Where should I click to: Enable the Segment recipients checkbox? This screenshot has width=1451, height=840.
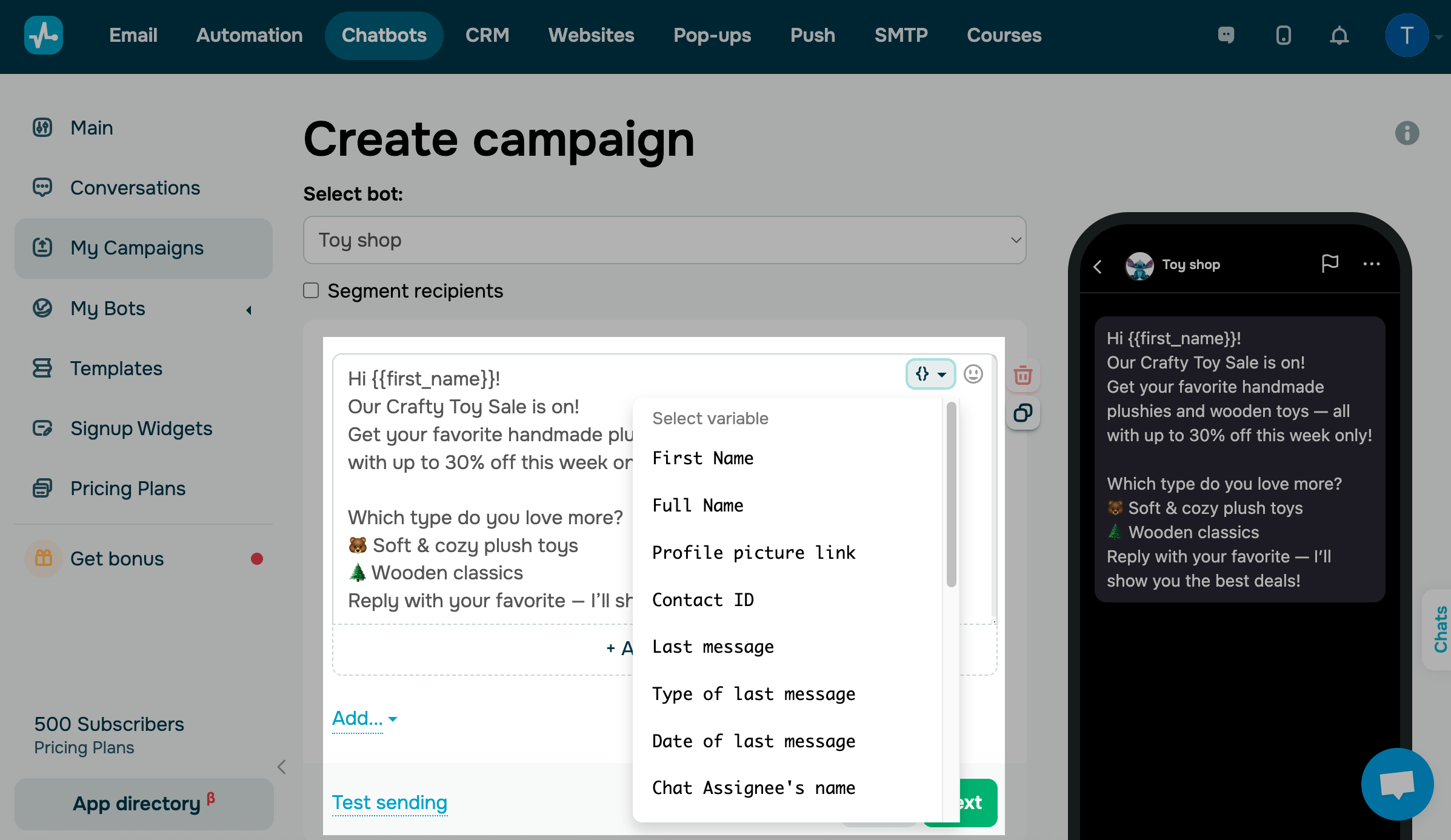click(312, 290)
